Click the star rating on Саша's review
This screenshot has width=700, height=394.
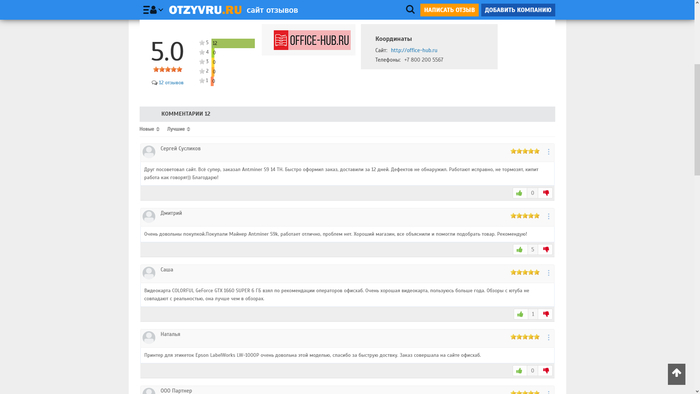(x=525, y=272)
